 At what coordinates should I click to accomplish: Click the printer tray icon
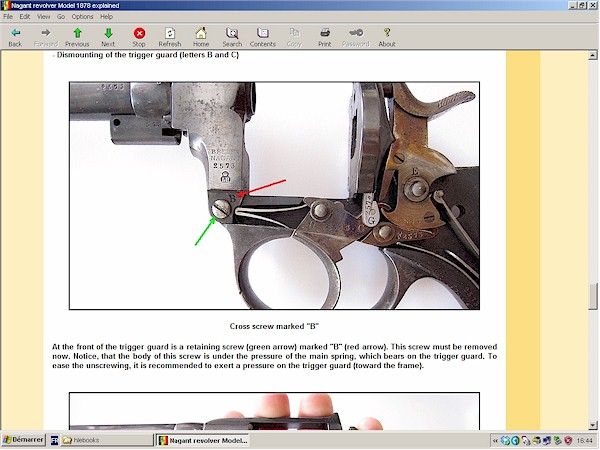536,441
